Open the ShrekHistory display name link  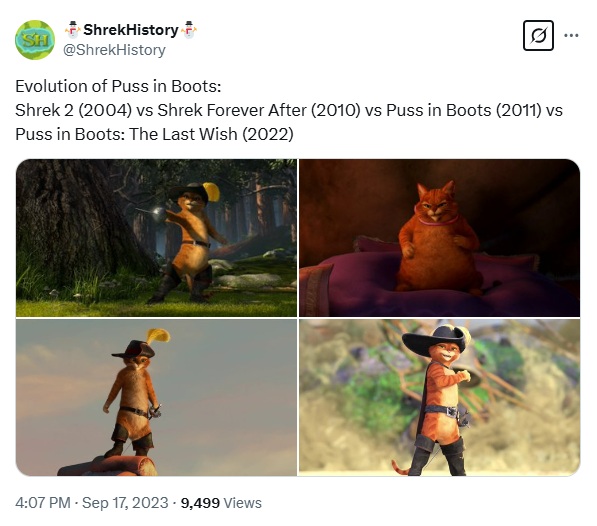click(131, 30)
